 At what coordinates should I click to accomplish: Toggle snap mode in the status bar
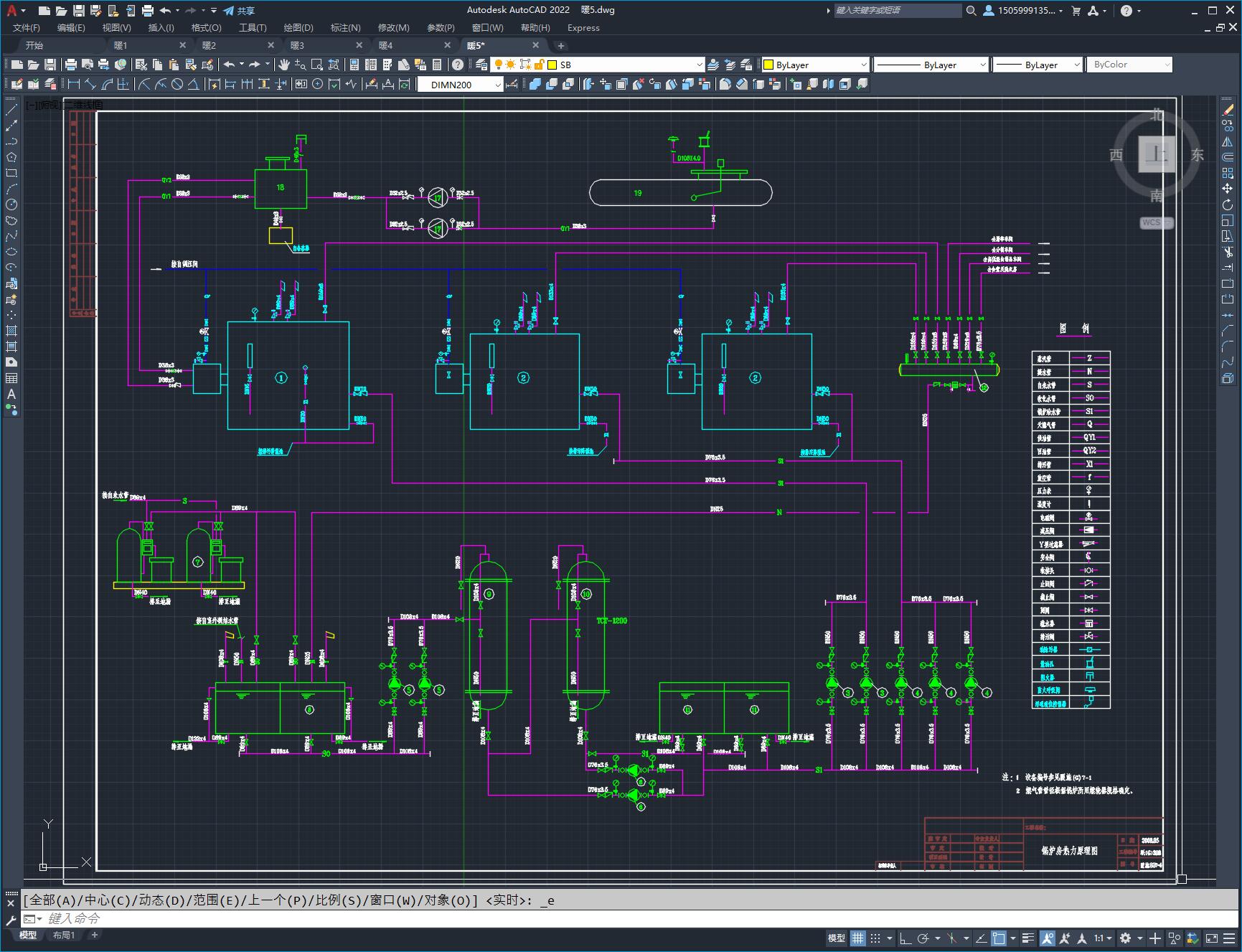click(875, 938)
